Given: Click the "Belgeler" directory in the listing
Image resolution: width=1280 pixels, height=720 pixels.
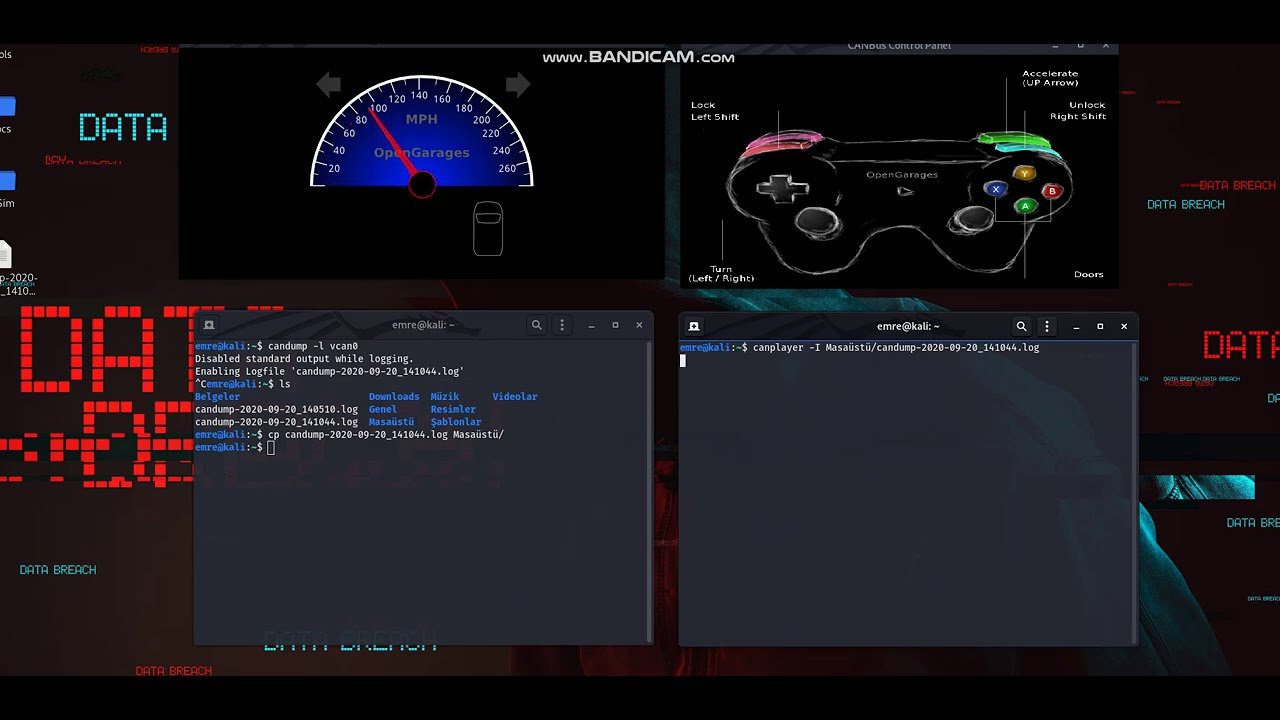Looking at the screenshot, I should 218,397.
